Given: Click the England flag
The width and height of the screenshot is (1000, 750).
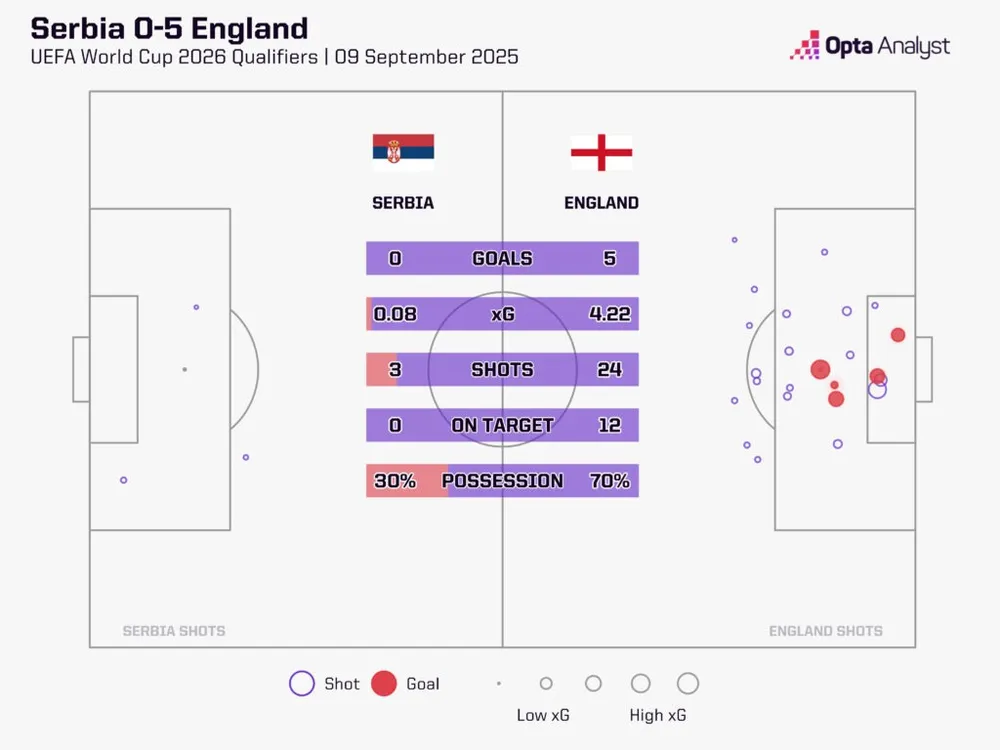Looking at the screenshot, I should click(601, 152).
